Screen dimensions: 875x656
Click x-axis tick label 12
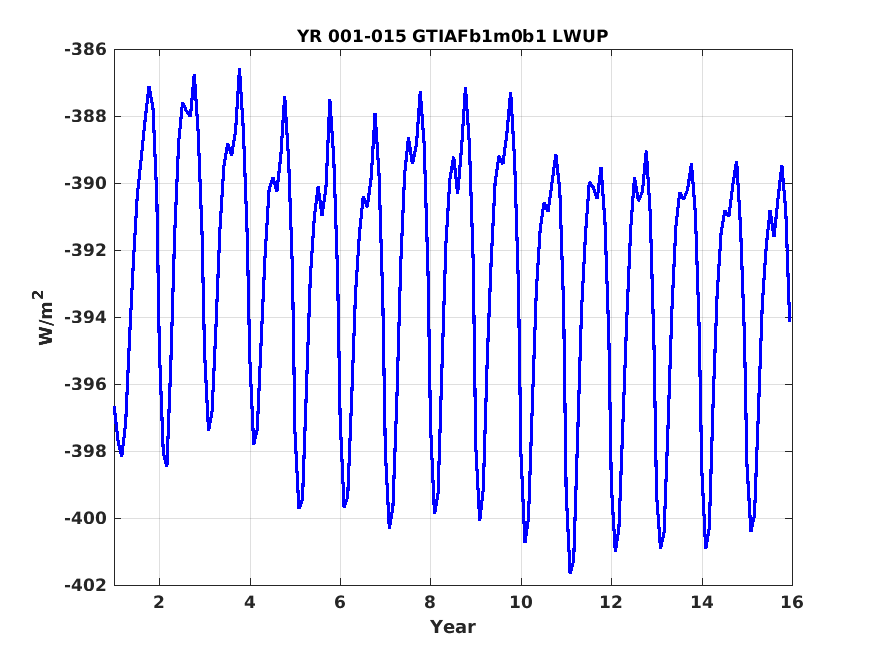611,602
